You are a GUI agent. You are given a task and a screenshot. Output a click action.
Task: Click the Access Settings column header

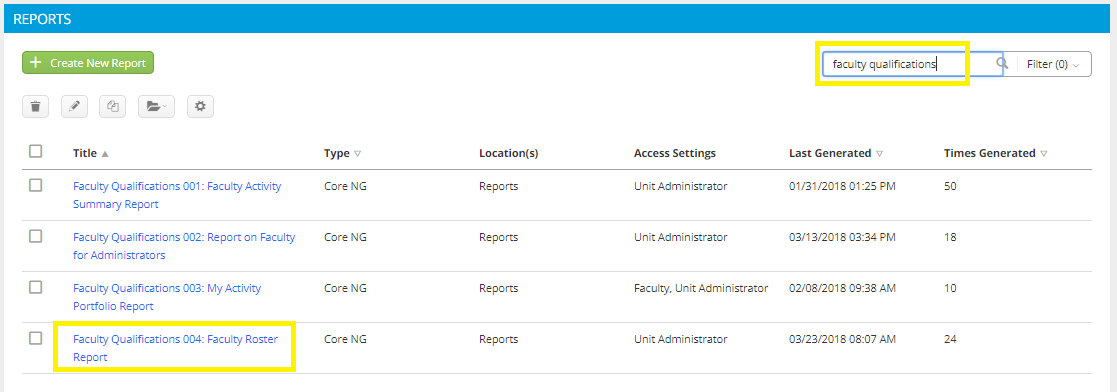coord(675,153)
